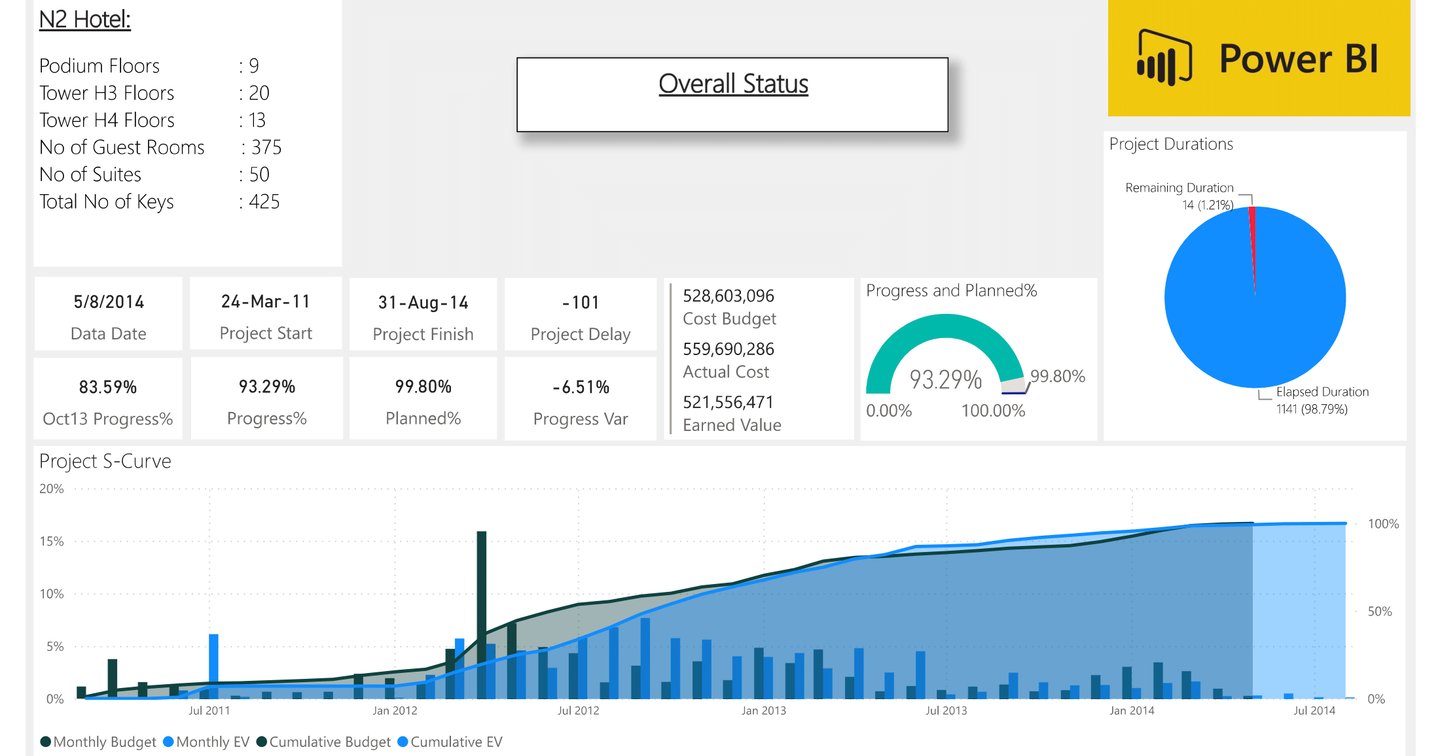Toggle cross-filter on the Progress Var card
The height and width of the screenshot is (756, 1440).
(x=580, y=397)
